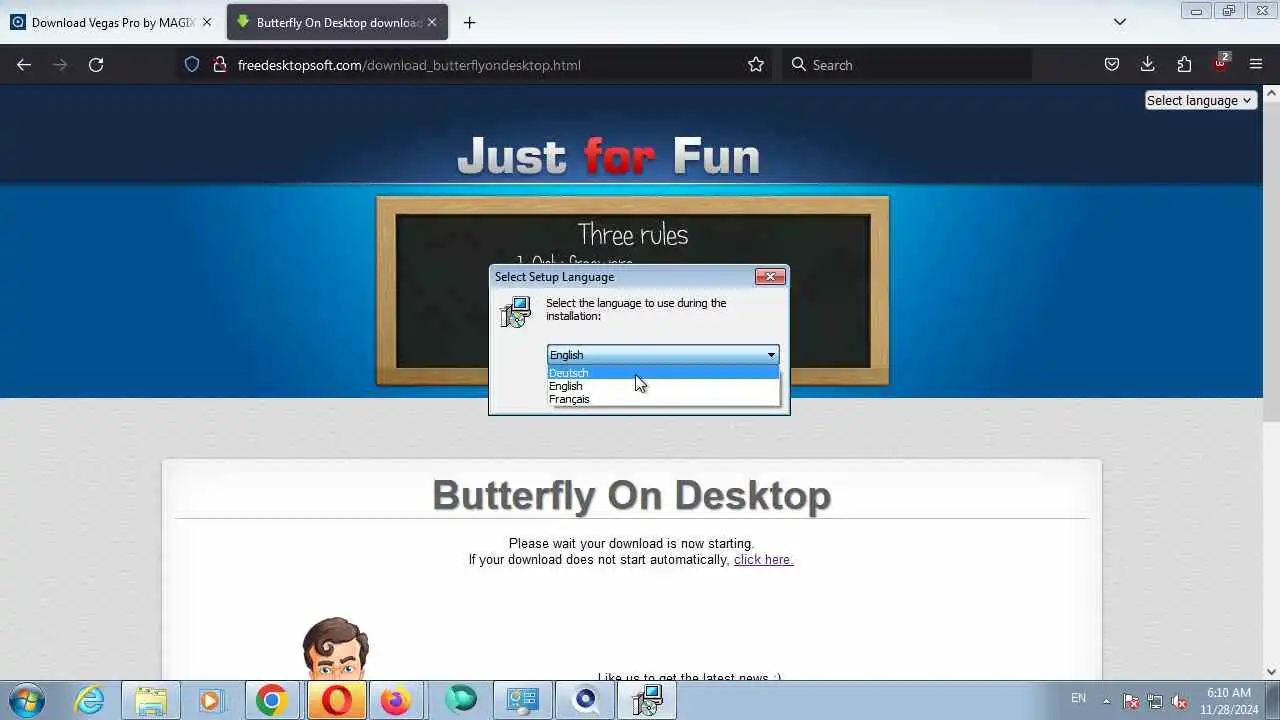Select the Setup installer taskbar button
The image size is (1280, 720).
[x=647, y=700]
